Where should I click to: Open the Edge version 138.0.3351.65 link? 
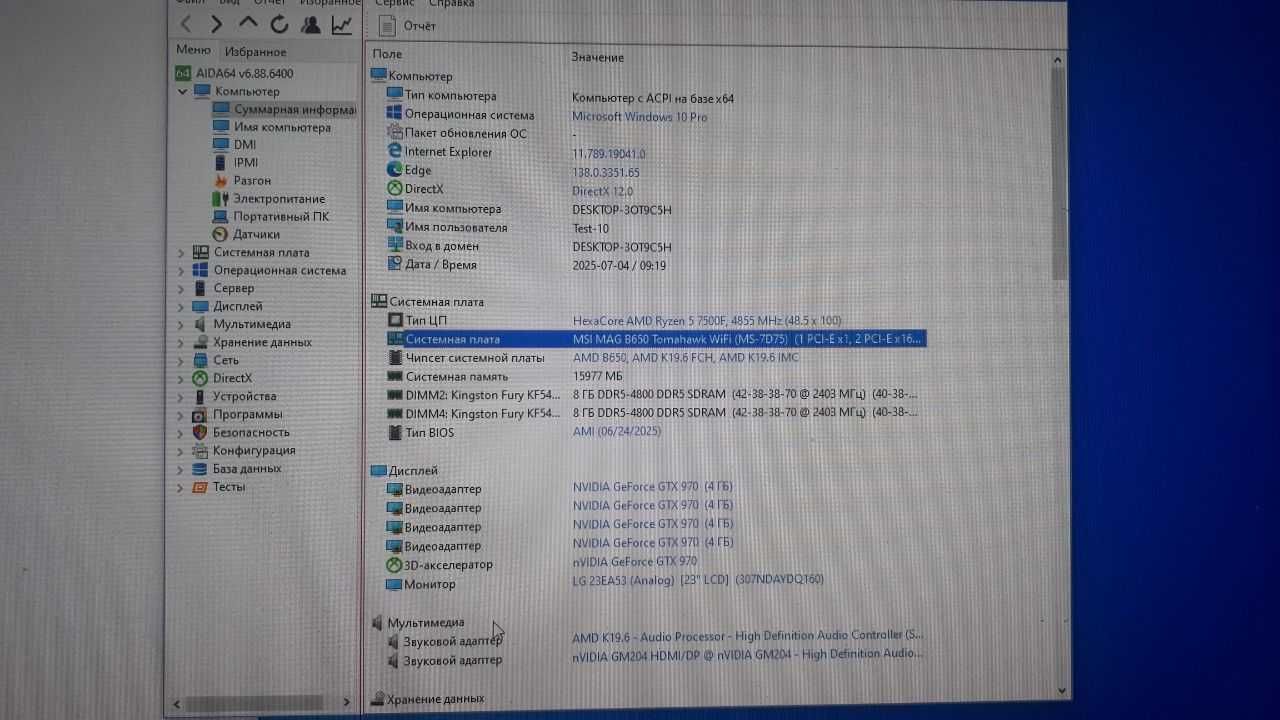point(606,173)
